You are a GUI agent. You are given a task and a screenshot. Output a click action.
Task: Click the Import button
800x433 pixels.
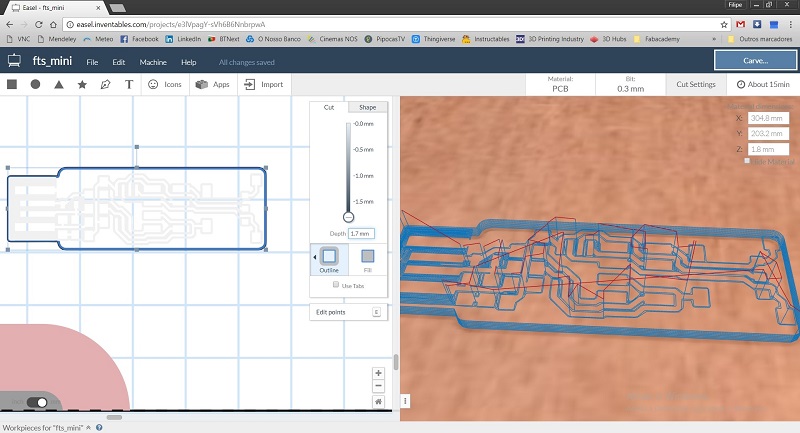[x=264, y=84]
